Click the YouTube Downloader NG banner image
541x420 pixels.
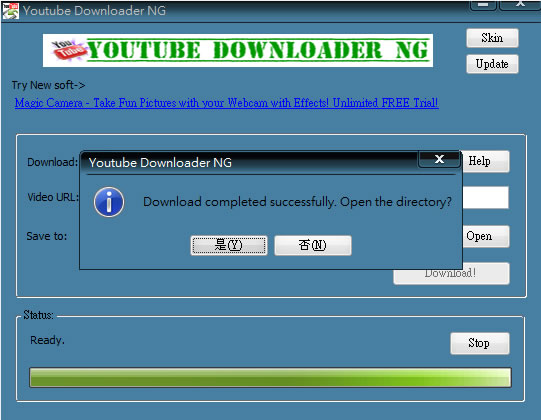tap(238, 50)
